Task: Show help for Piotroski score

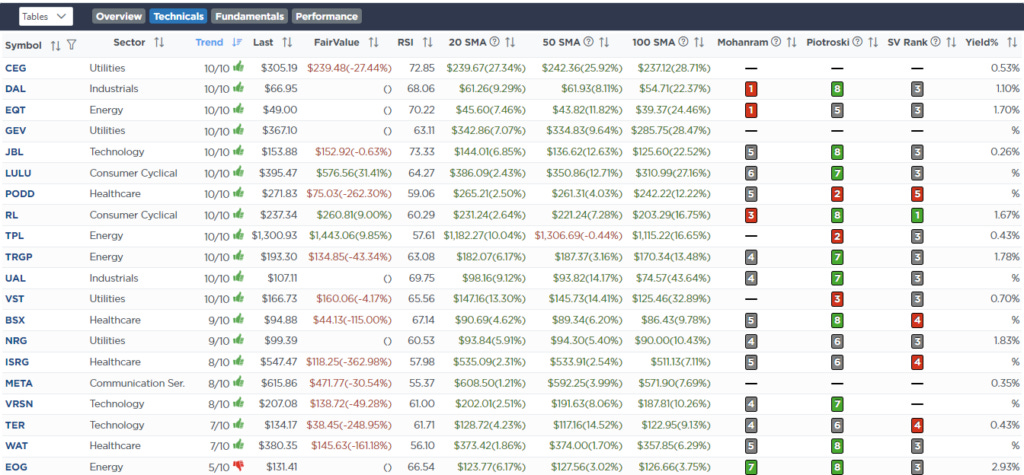Action: pos(857,42)
